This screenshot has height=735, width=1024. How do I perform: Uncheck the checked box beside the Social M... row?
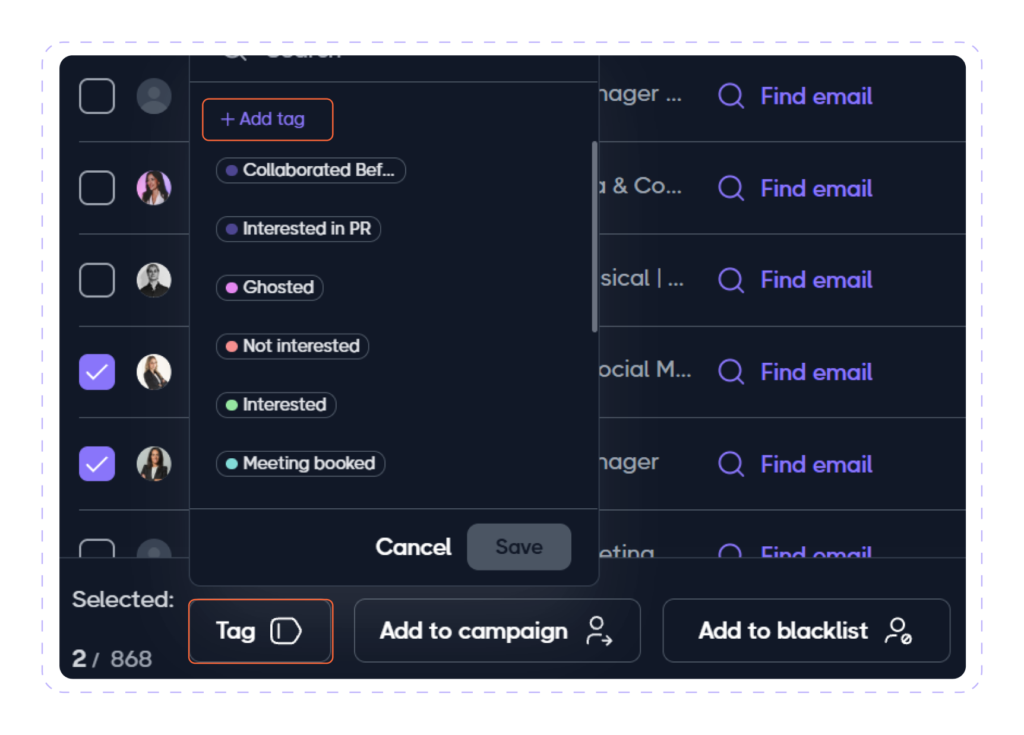click(97, 372)
